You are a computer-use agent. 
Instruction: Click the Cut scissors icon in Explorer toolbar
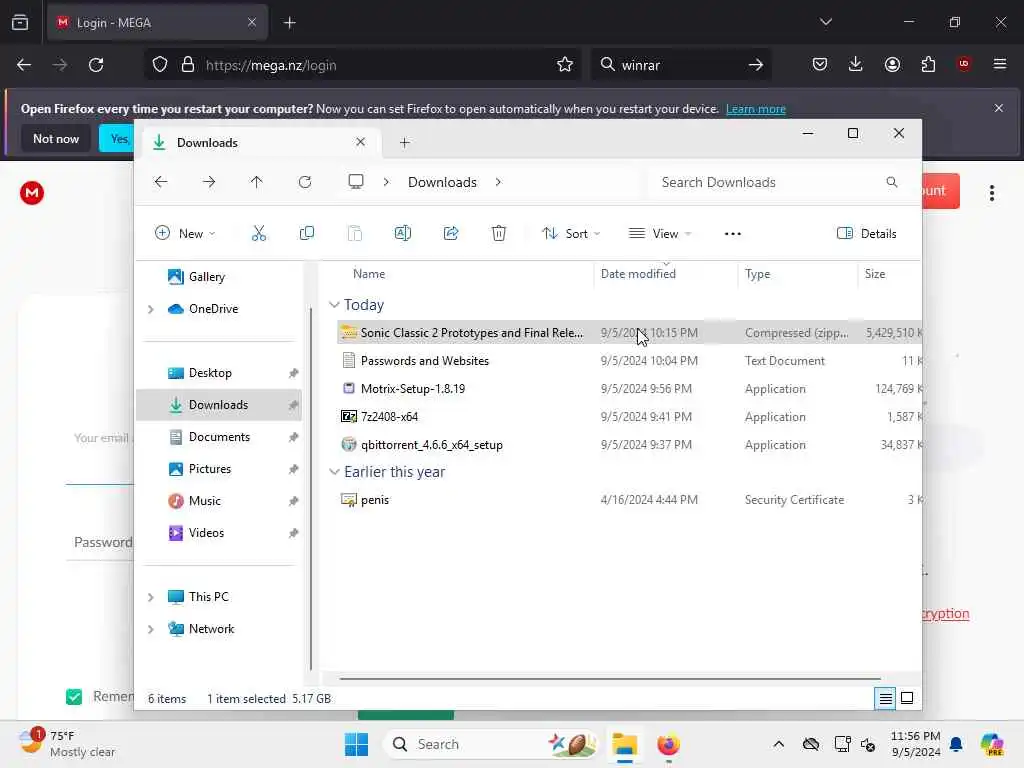[x=259, y=233]
